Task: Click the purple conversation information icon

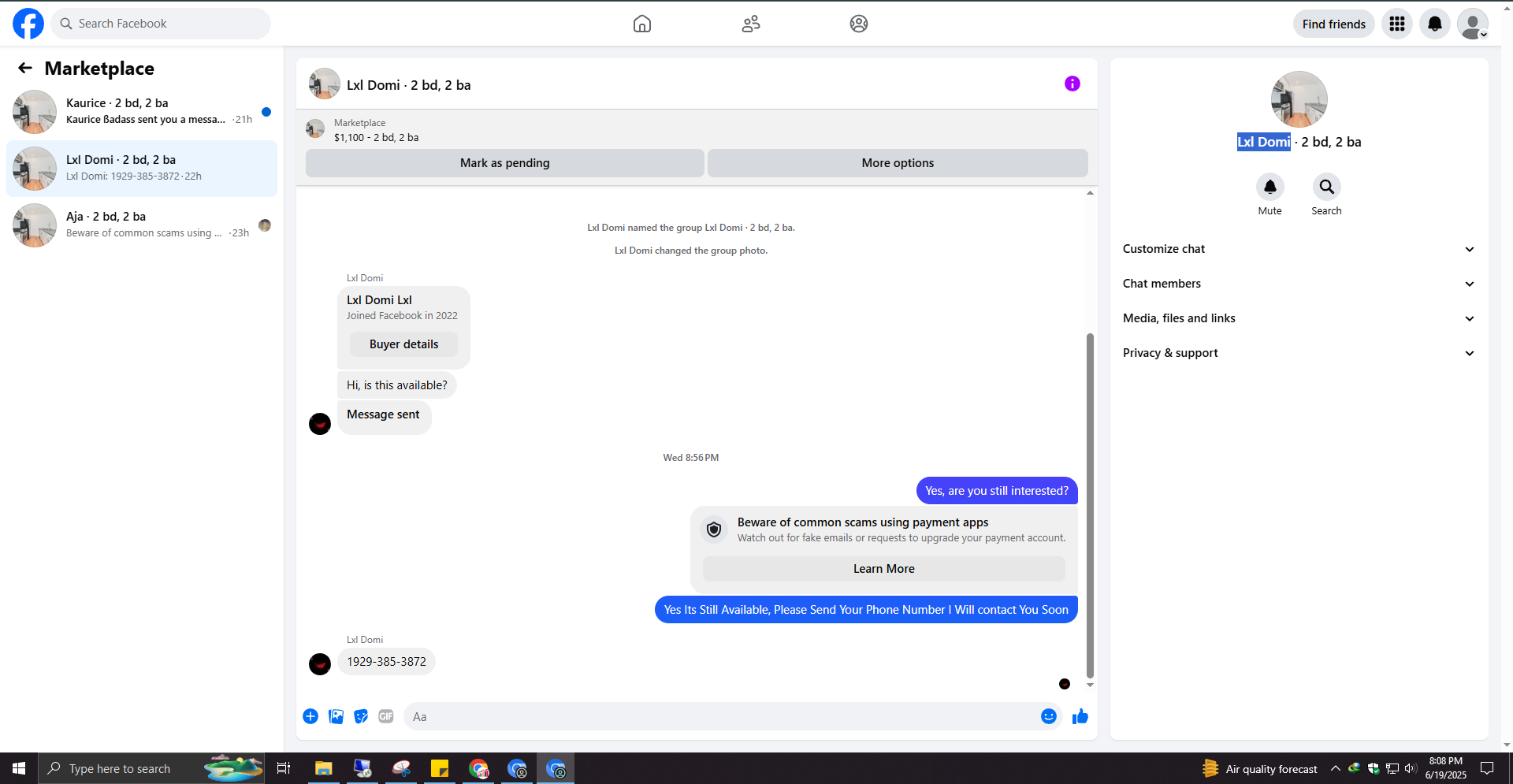Action: point(1072,84)
